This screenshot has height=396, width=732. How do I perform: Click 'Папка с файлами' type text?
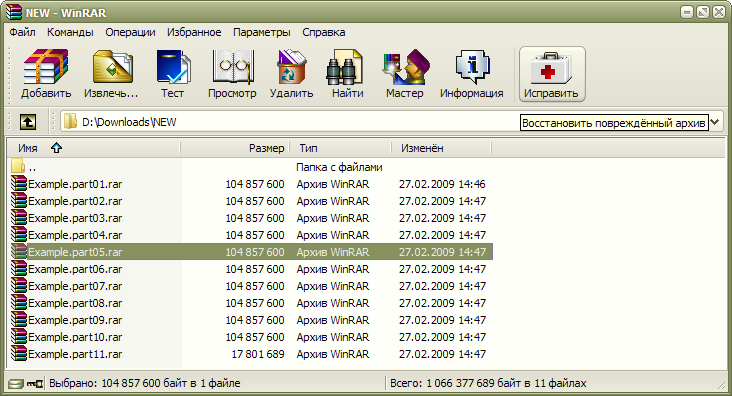pyautogui.click(x=339, y=167)
